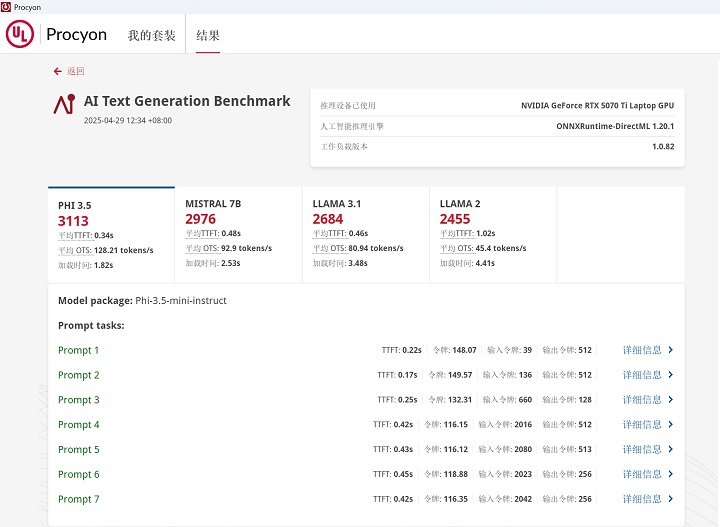Click LLAMA 2 平均 OTS 45.4 tokens/s
This screenshot has width=720, height=527.
pyautogui.click(x=483, y=248)
